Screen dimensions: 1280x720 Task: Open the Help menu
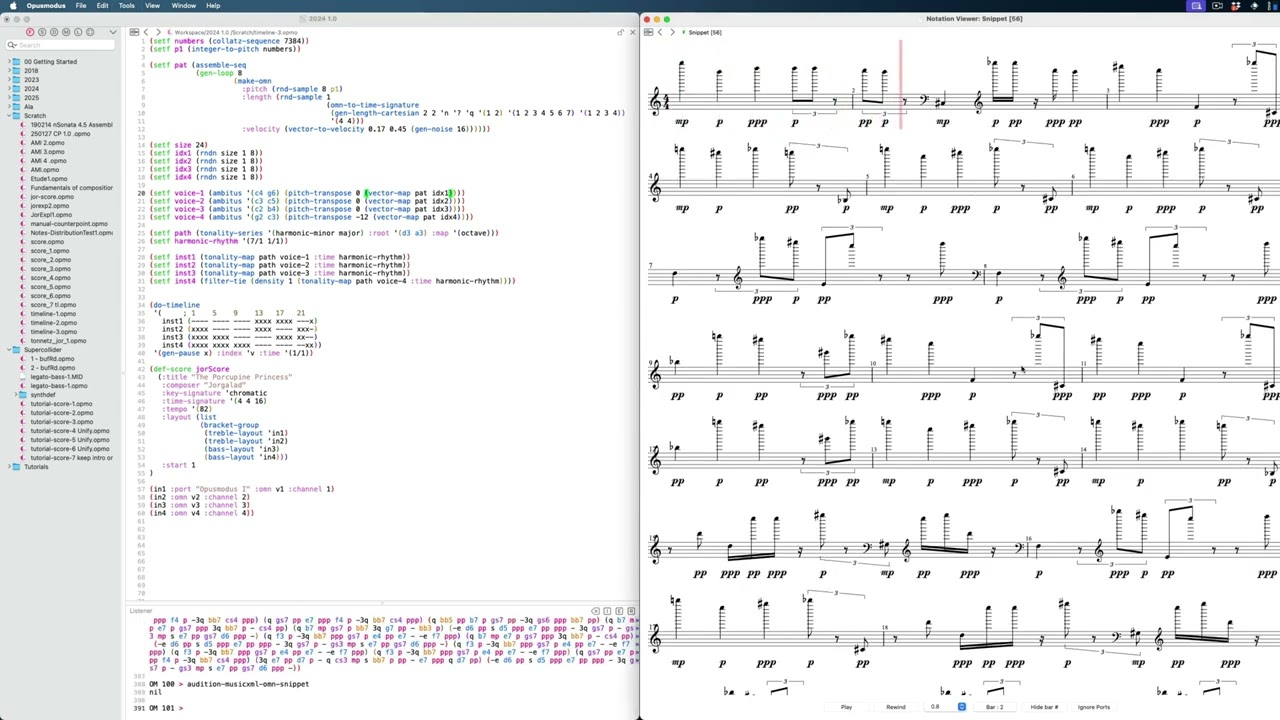click(213, 6)
